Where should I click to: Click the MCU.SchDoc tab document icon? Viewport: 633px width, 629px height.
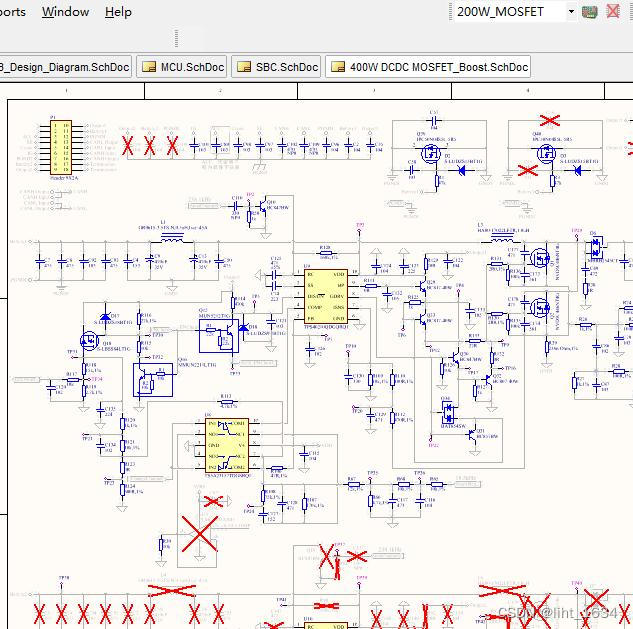click(x=149, y=67)
